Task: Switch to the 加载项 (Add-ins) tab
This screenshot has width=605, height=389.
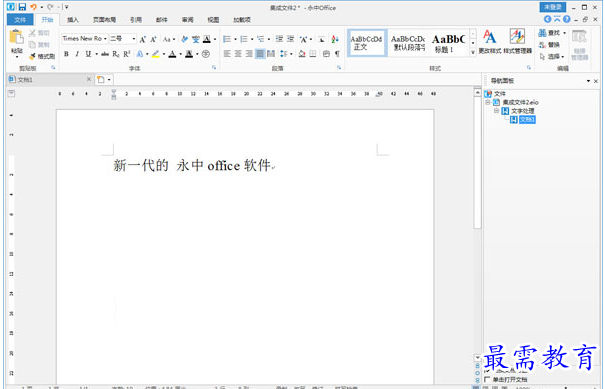Action: 242,20
